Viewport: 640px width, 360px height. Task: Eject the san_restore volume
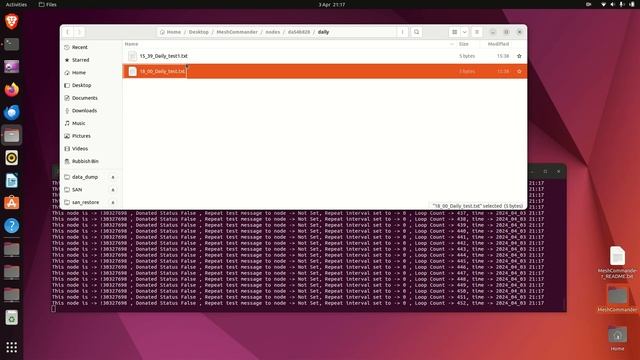pyautogui.click(x=113, y=202)
